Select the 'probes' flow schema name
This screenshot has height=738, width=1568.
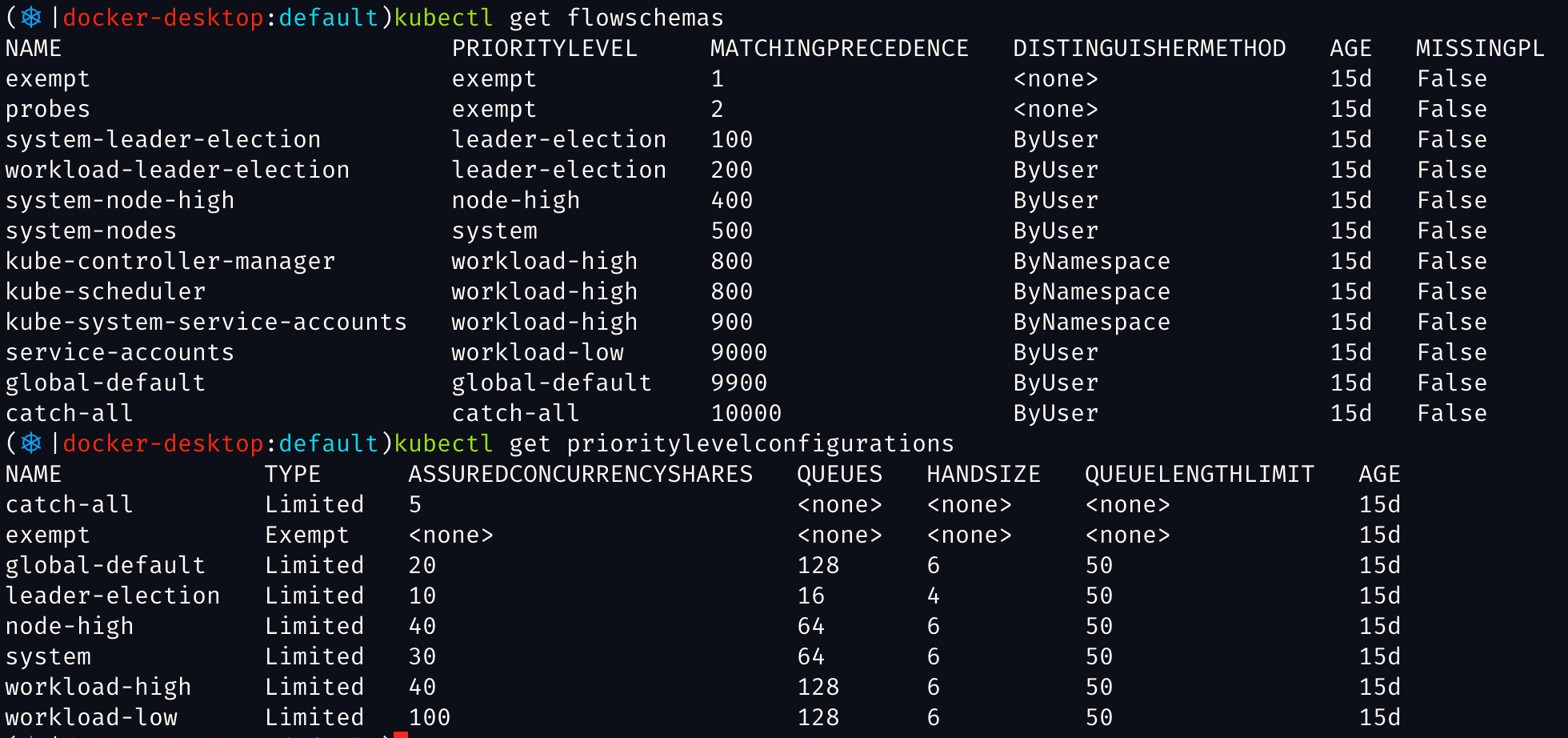[x=48, y=109]
